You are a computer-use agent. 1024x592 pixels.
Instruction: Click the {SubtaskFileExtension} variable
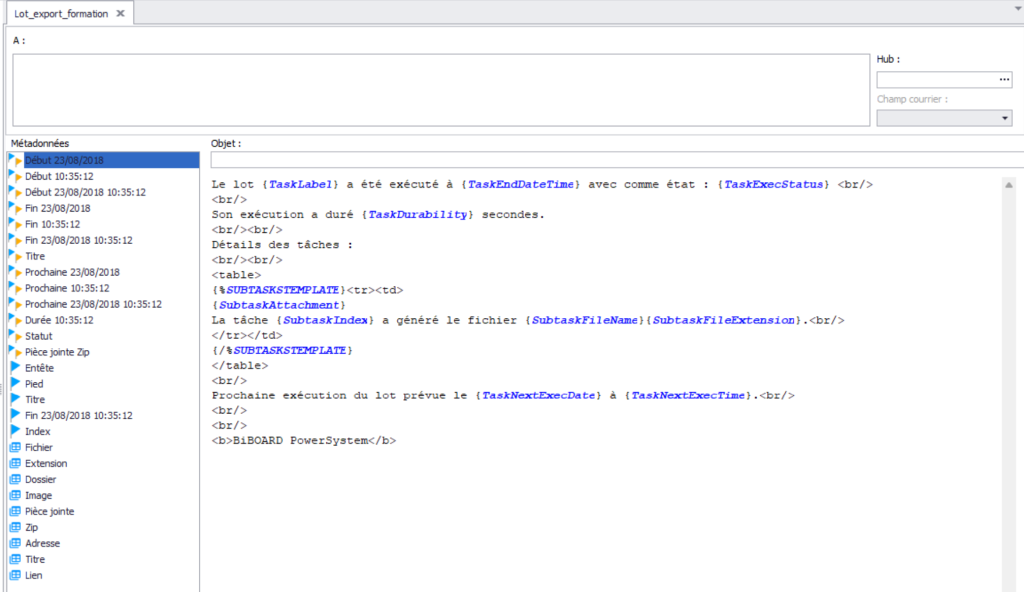[724, 320]
